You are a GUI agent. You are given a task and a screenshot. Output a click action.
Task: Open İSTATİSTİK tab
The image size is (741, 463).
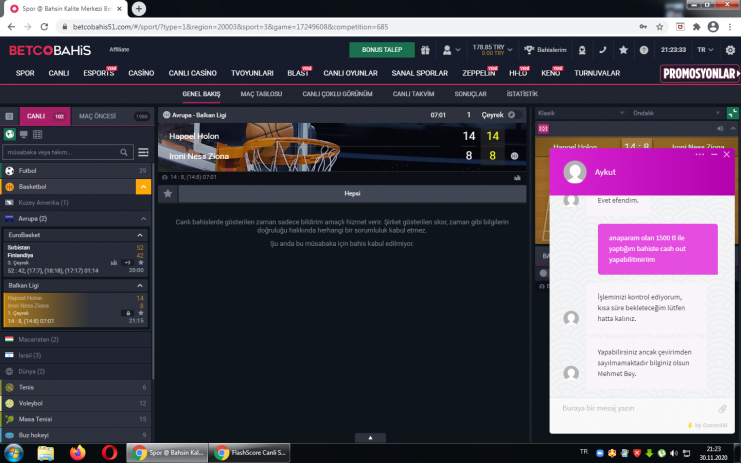click(522, 94)
